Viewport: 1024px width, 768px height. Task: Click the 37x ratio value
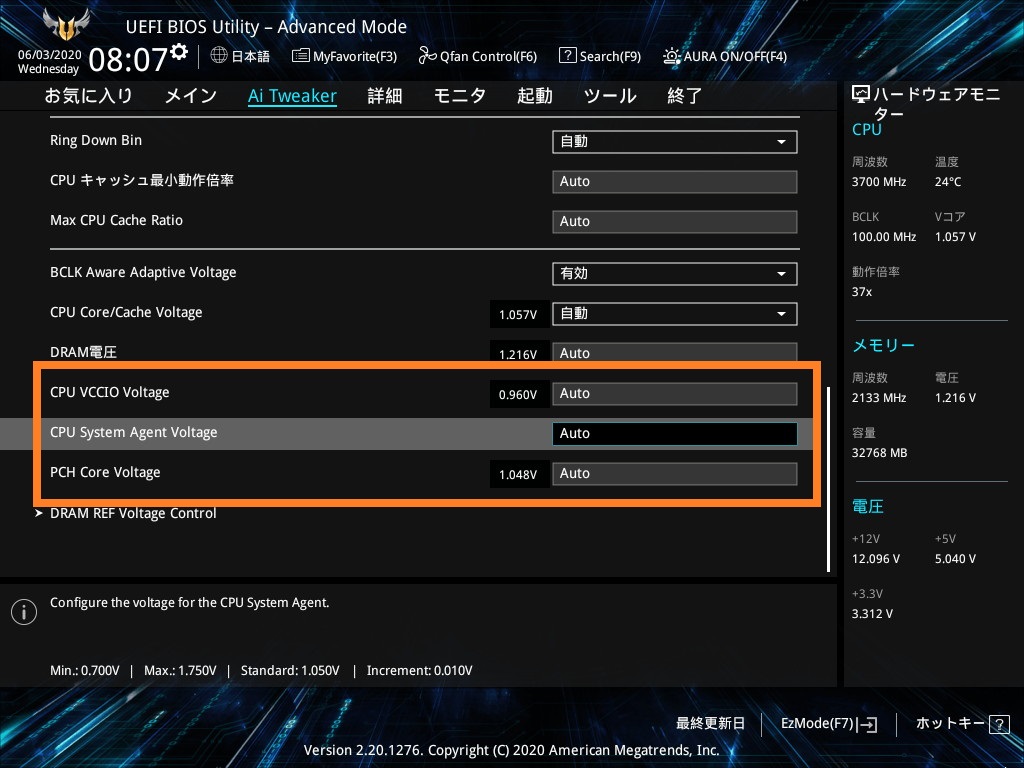[x=862, y=292]
